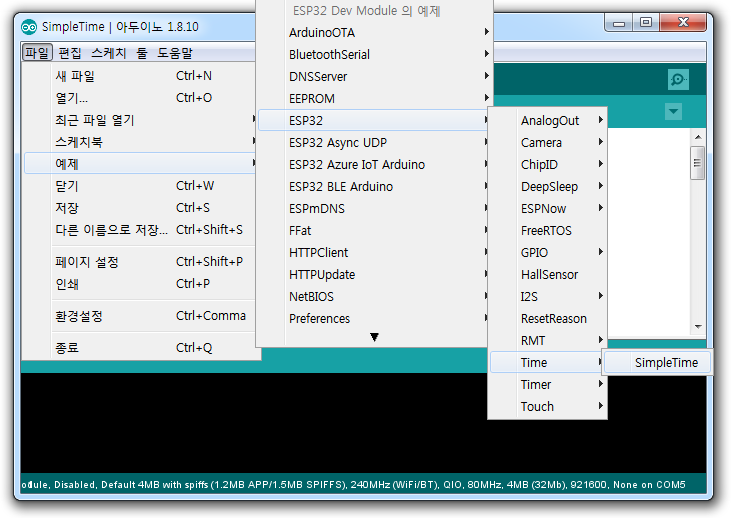The image size is (734, 518).
Task: Choose 새 파일 from the file menu
Action: 140,76
